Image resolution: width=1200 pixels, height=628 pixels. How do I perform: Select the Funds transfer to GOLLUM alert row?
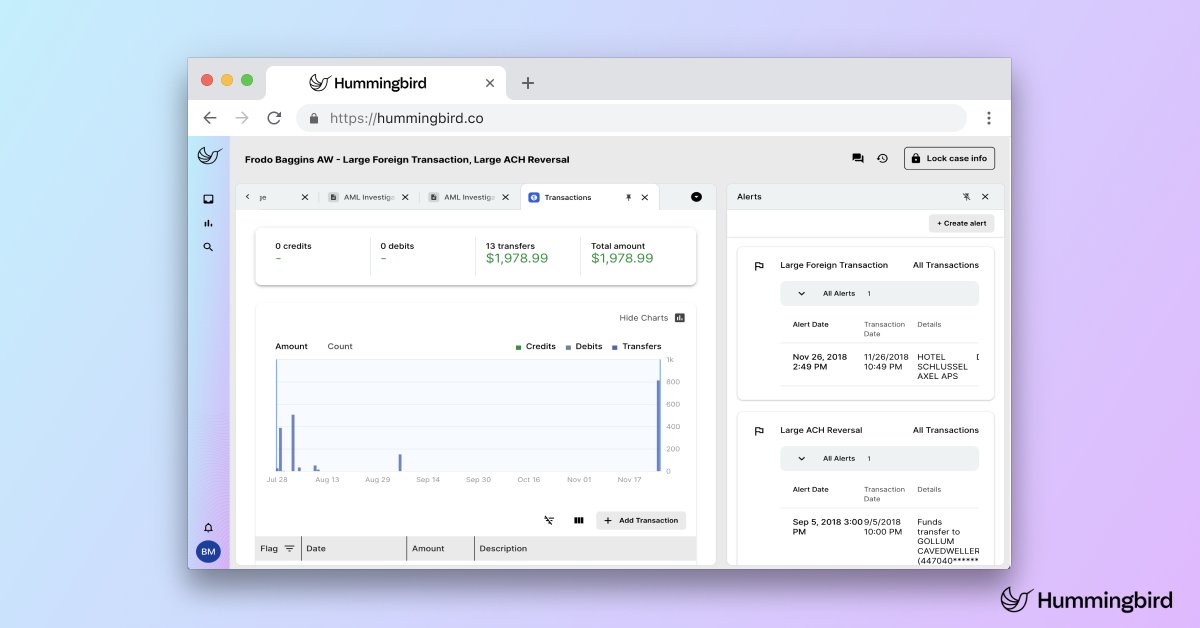pyautogui.click(x=880, y=538)
